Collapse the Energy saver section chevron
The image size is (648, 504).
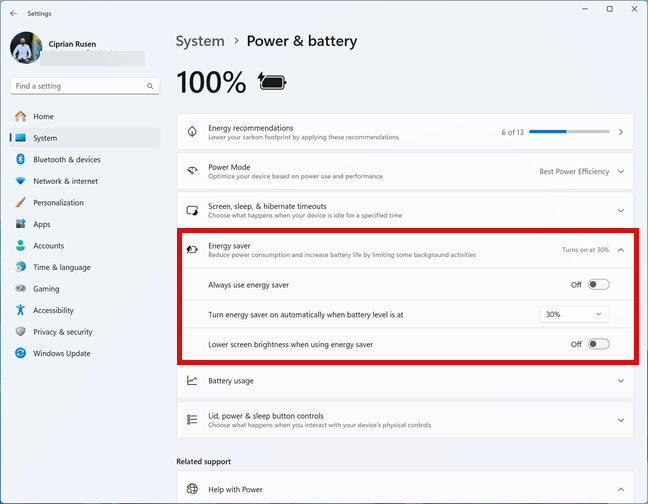pyautogui.click(x=621, y=250)
